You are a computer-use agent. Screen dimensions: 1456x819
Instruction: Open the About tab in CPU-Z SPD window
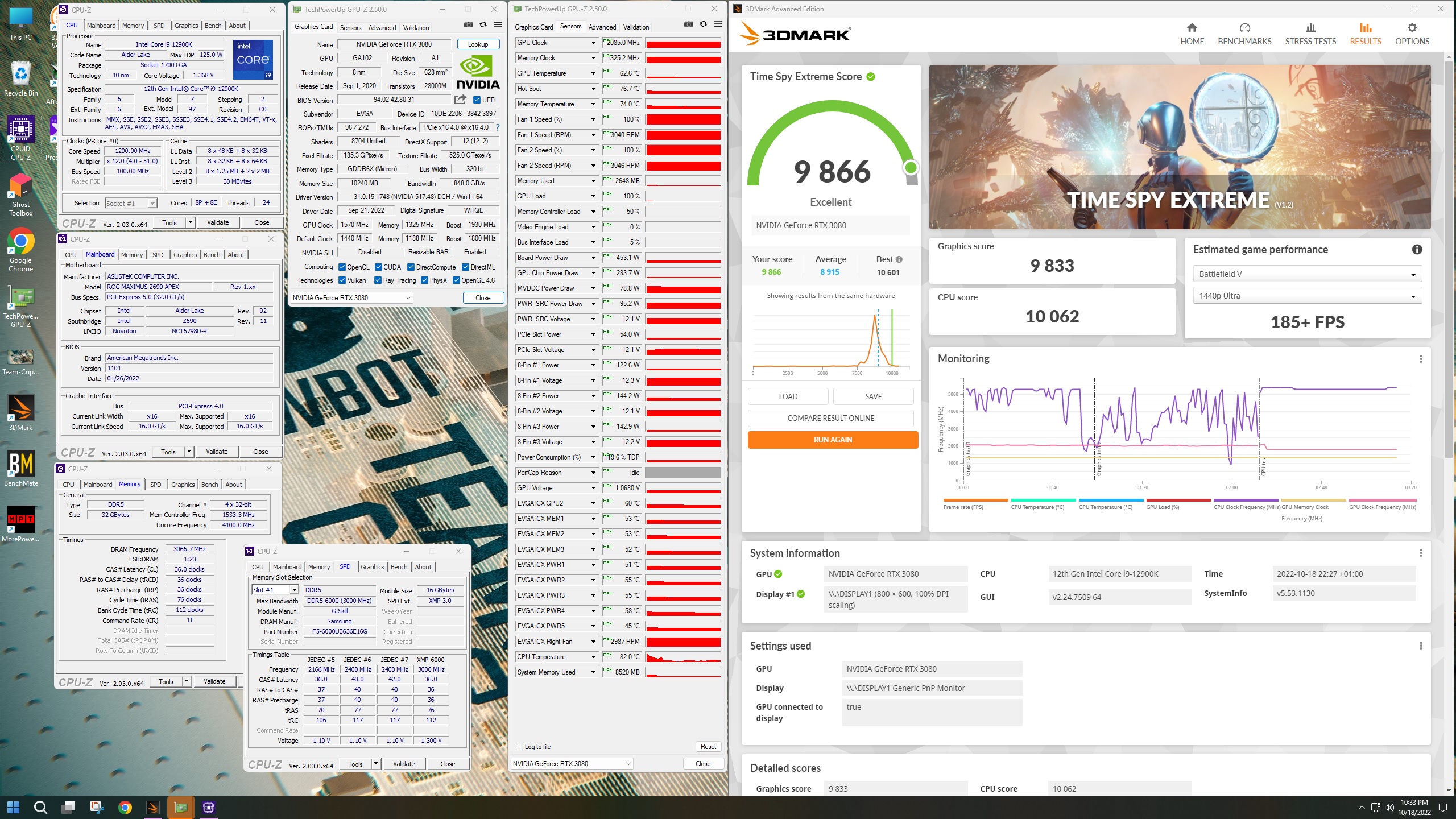[423, 567]
